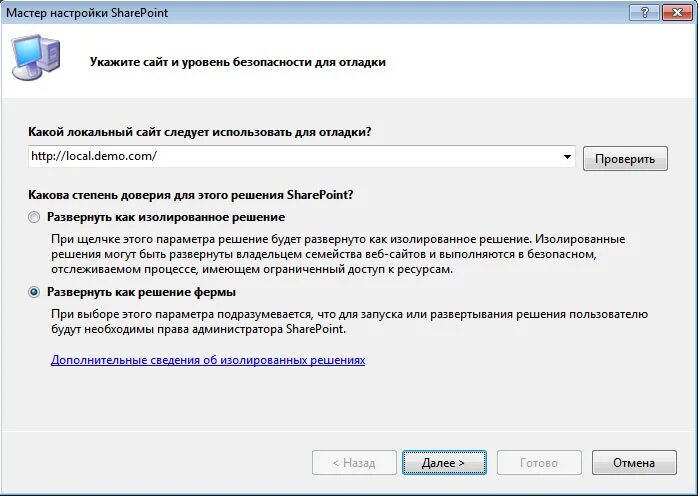Proceed with the Далее button

point(444,463)
